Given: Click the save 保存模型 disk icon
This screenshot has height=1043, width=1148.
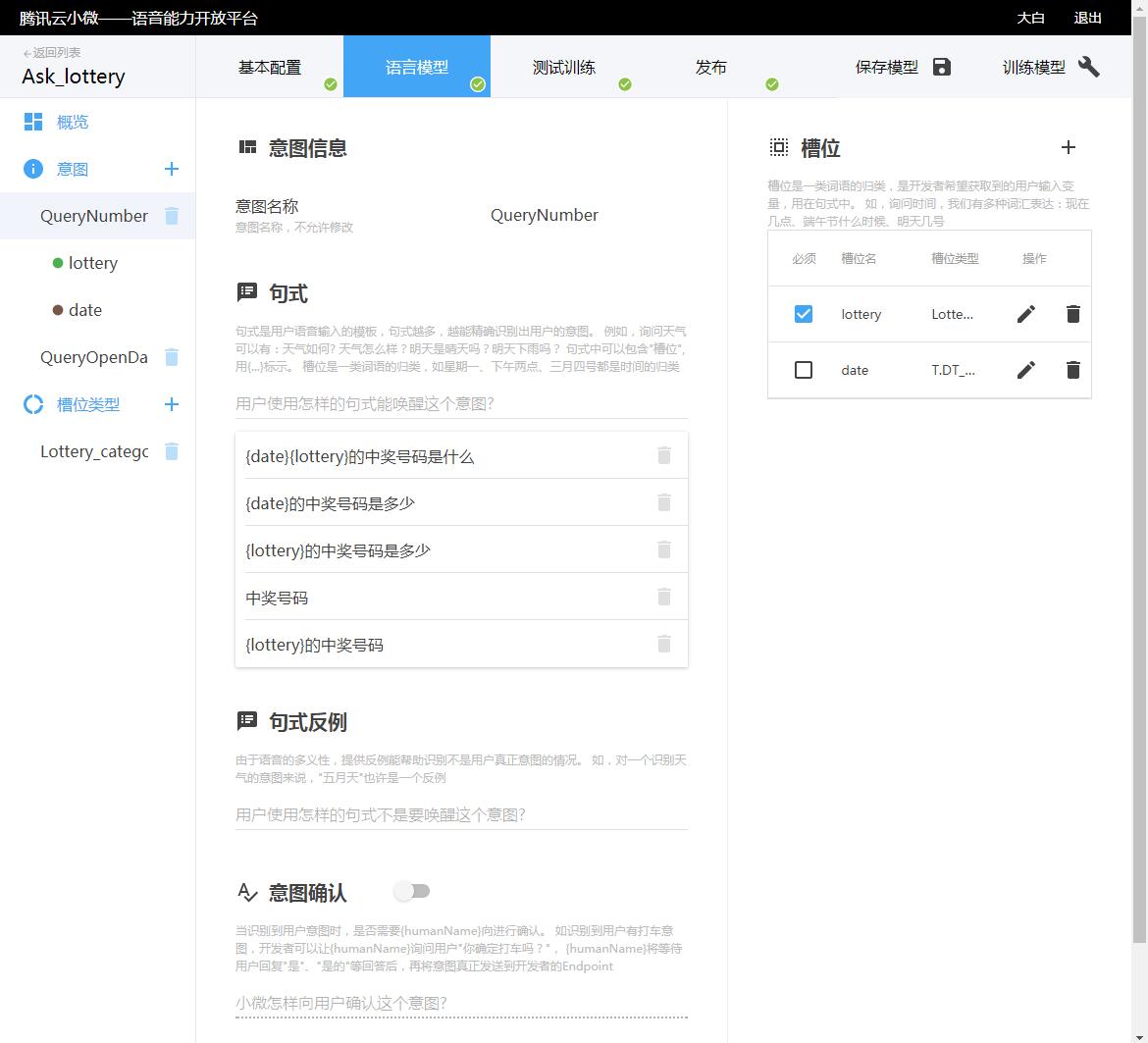Looking at the screenshot, I should (941, 67).
